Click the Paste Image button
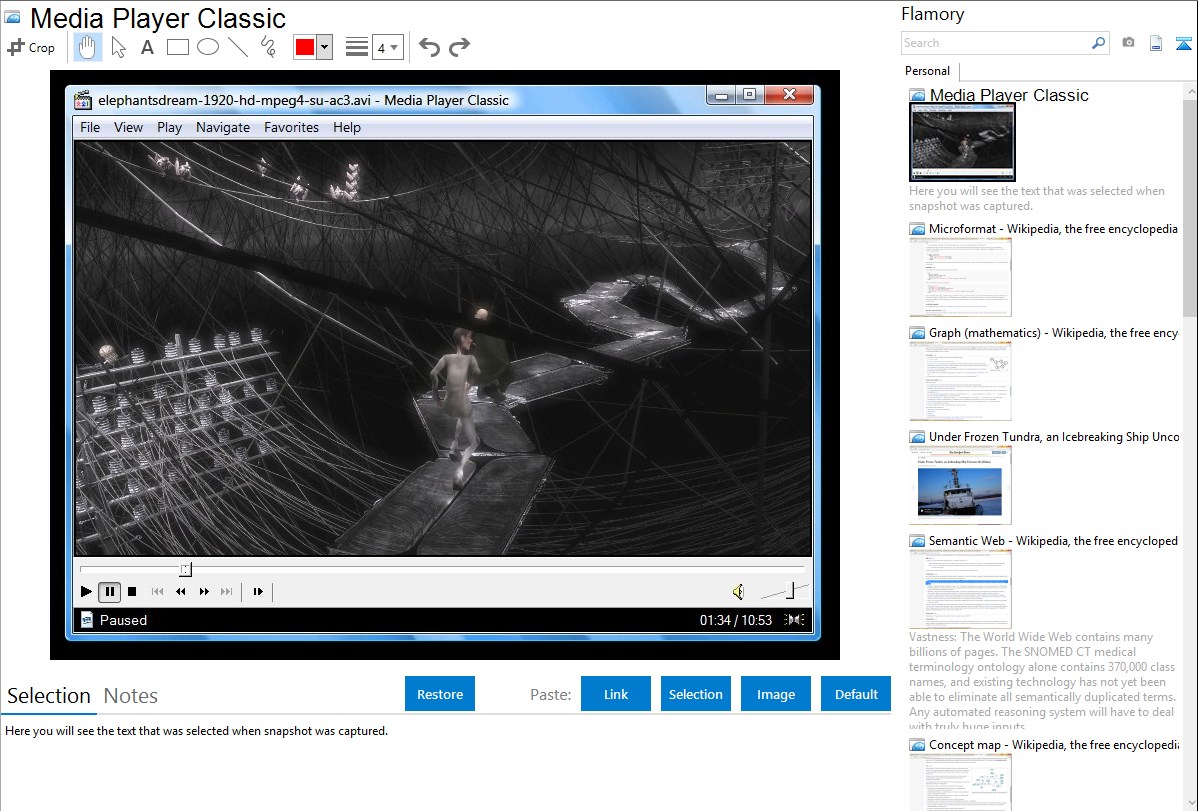The width and height of the screenshot is (1198, 811). pyautogui.click(x=775, y=694)
